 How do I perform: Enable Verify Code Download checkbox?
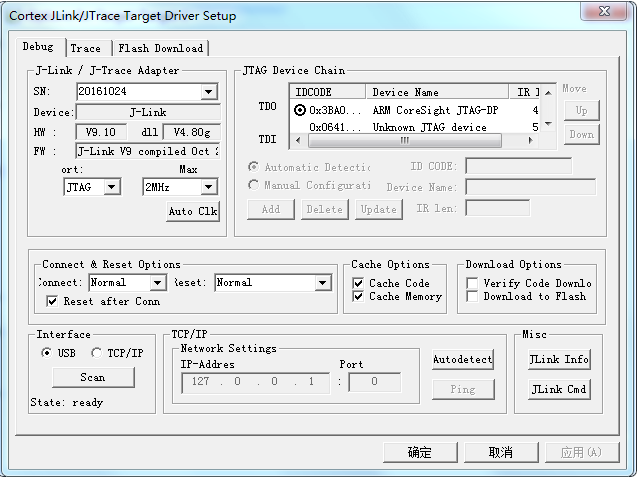point(472,283)
